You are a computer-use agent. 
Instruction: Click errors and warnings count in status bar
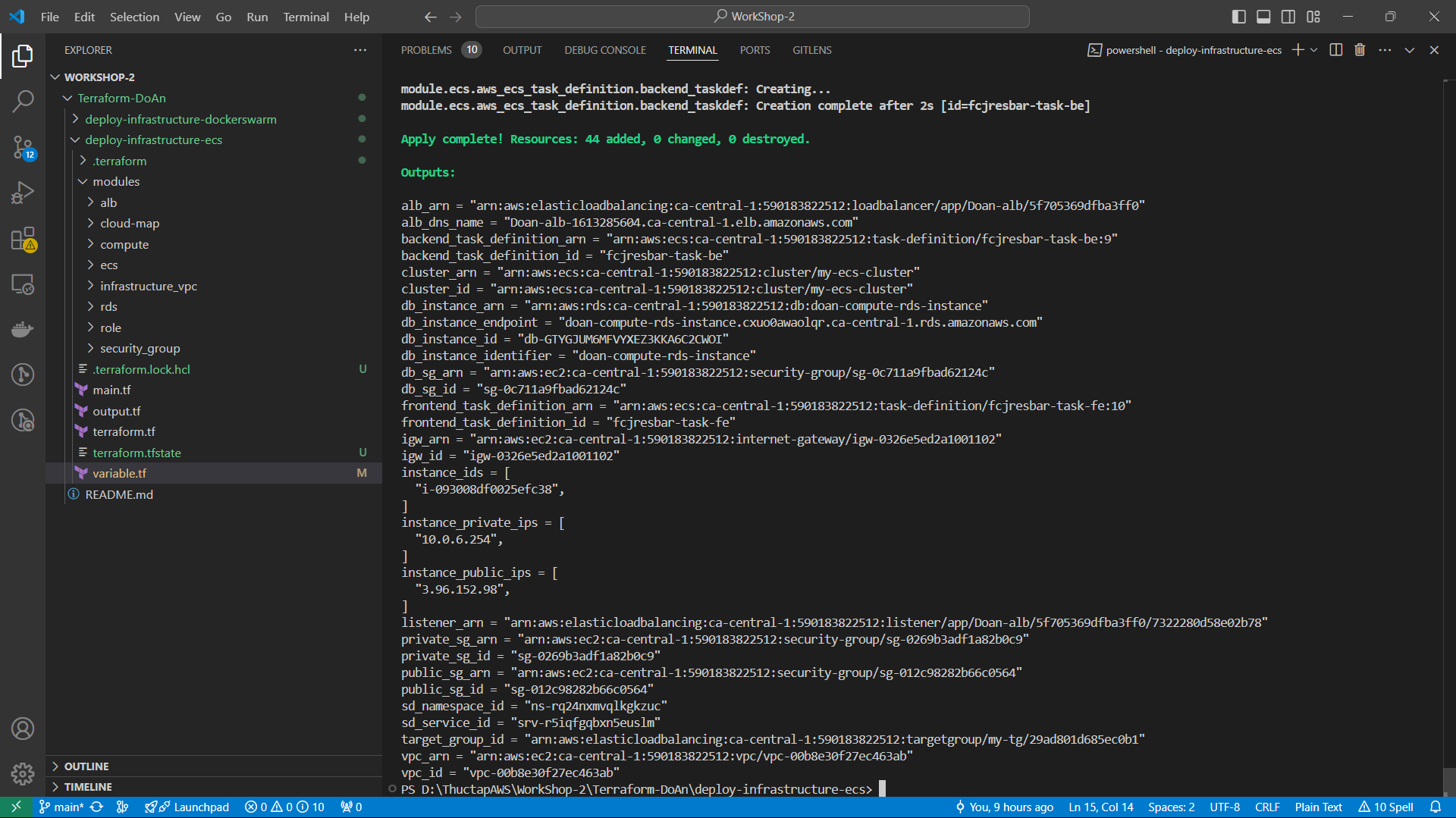[284, 807]
